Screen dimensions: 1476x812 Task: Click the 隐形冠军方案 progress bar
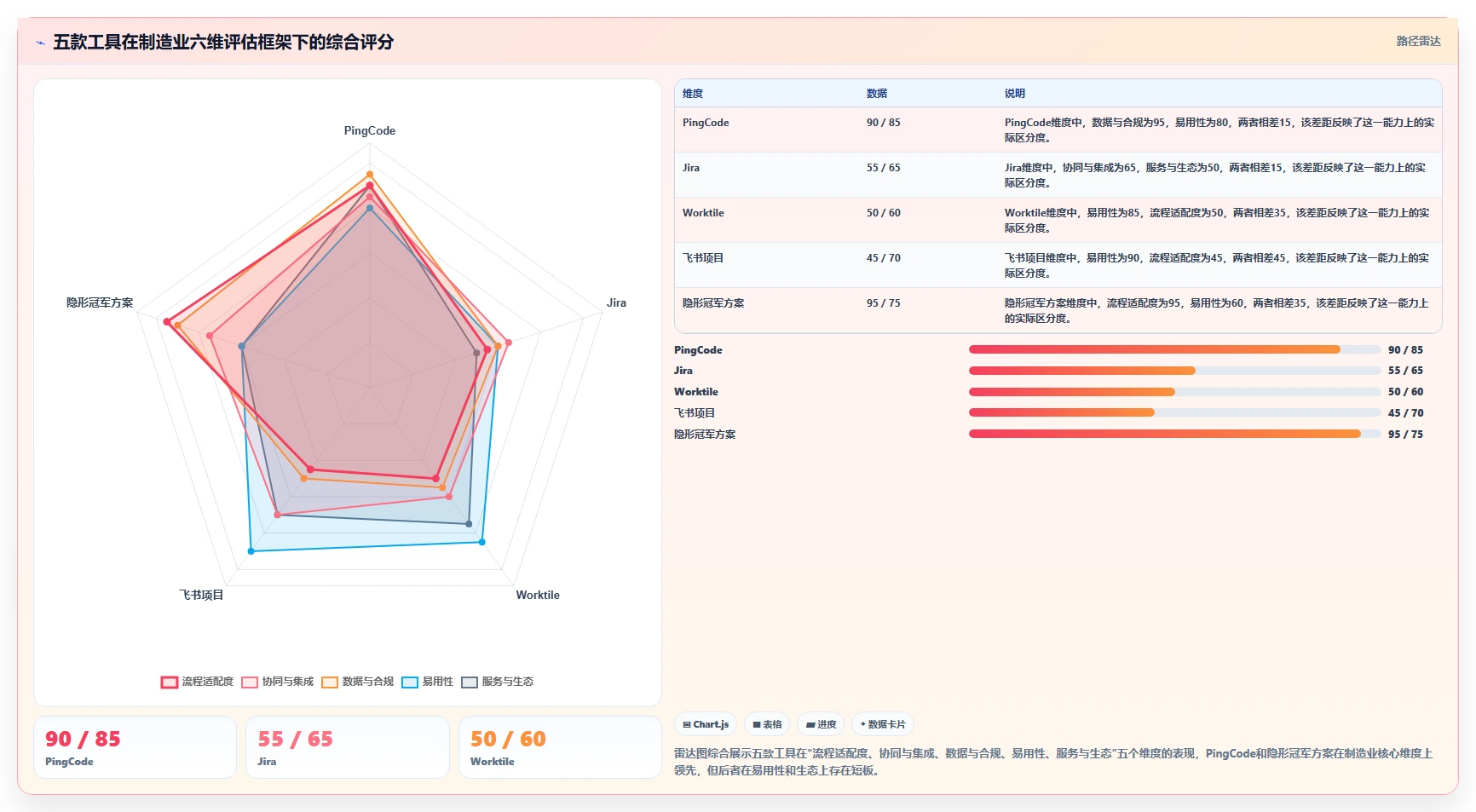pyautogui.click(x=1174, y=434)
